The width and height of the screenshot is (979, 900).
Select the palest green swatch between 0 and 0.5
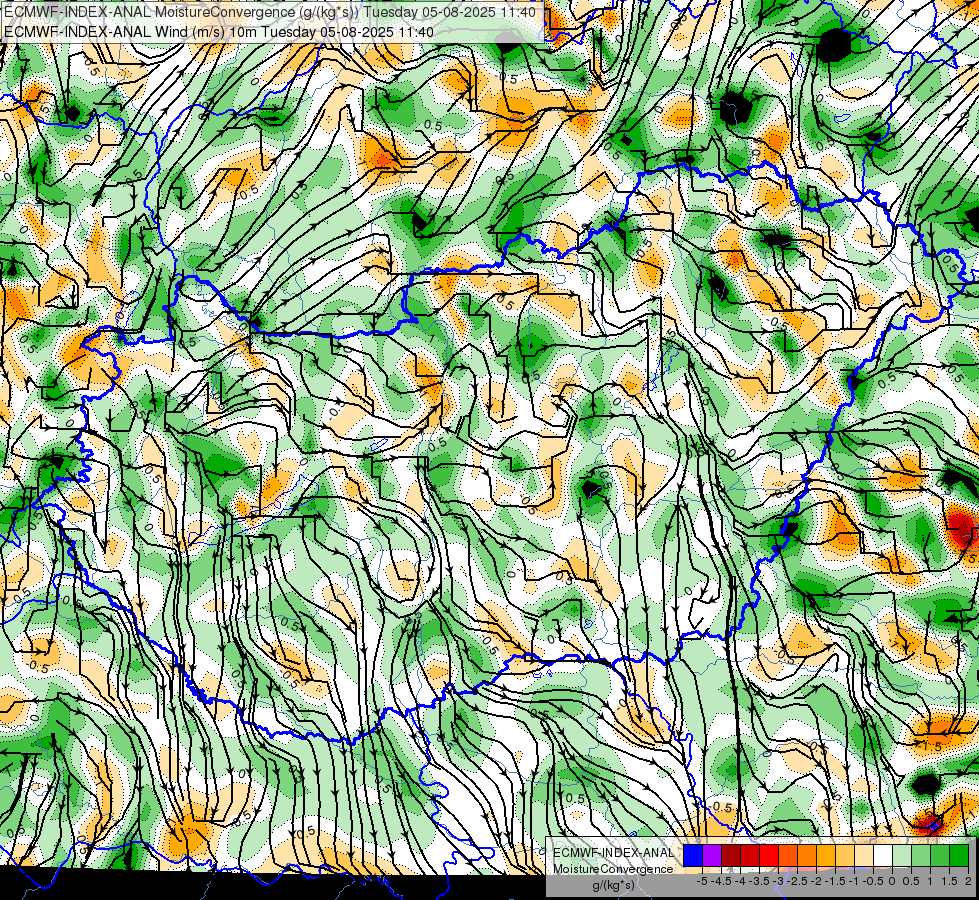902,856
